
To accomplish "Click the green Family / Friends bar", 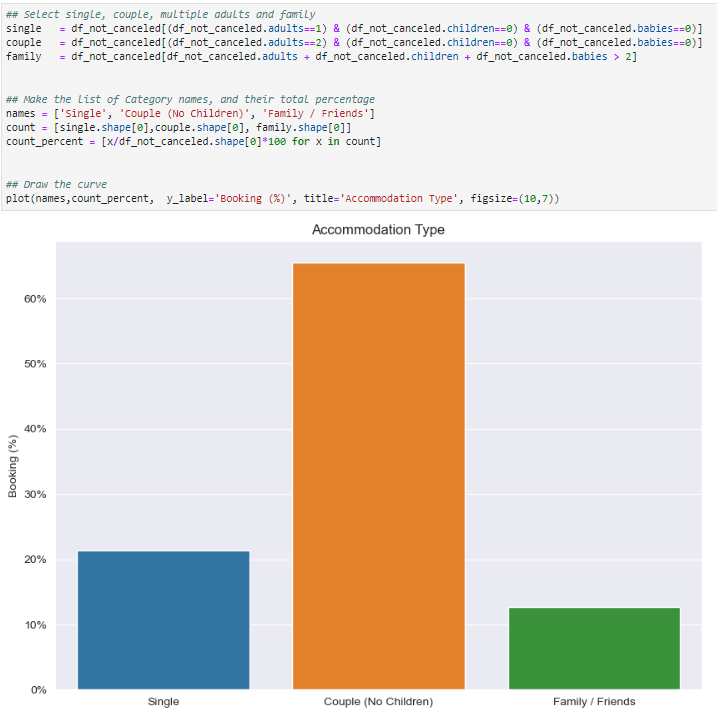I will pyautogui.click(x=594, y=648).
